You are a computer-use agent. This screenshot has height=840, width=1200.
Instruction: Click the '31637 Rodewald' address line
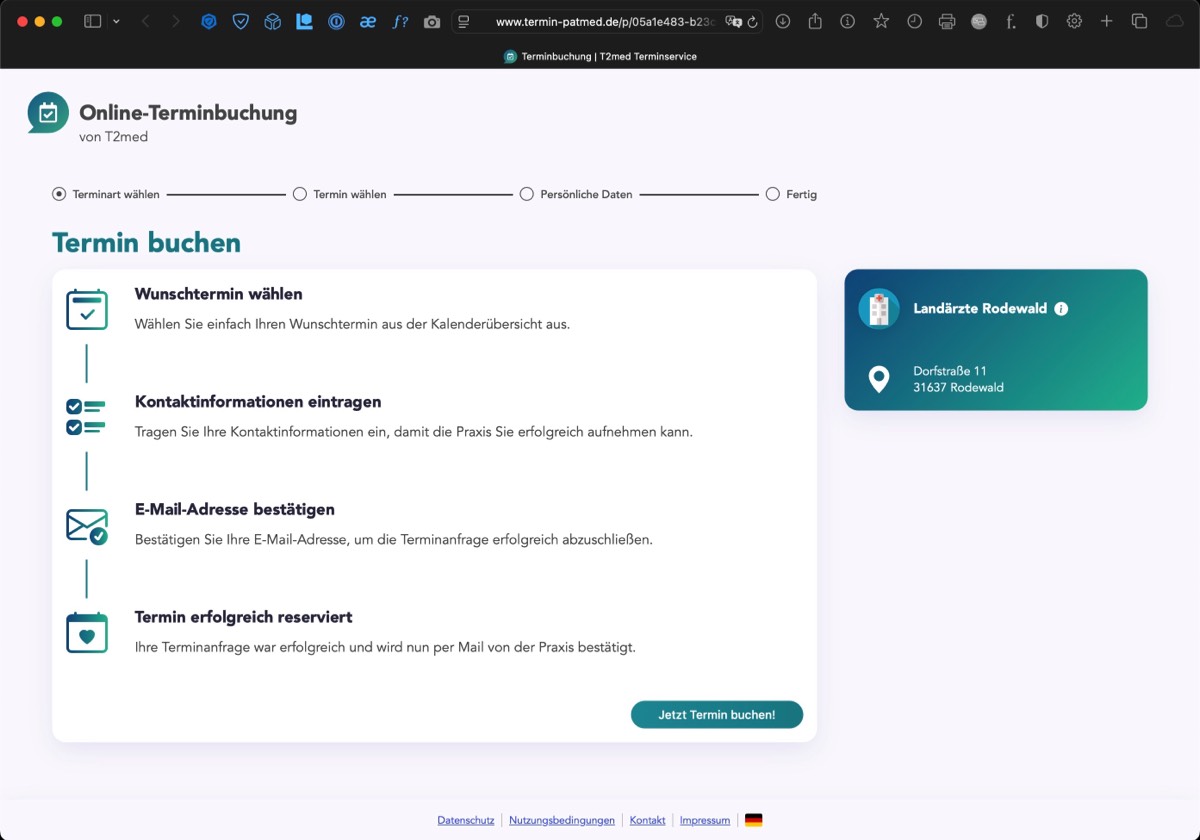958,387
